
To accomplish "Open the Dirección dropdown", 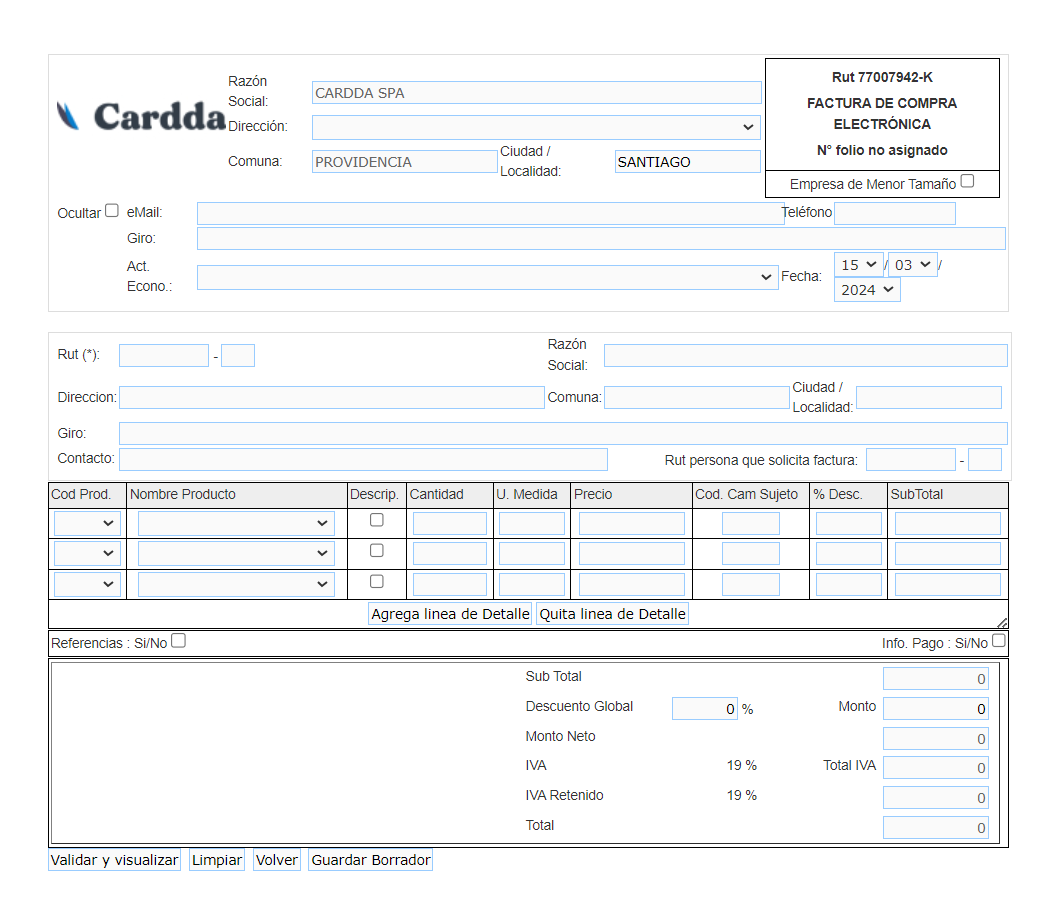I will [536, 127].
